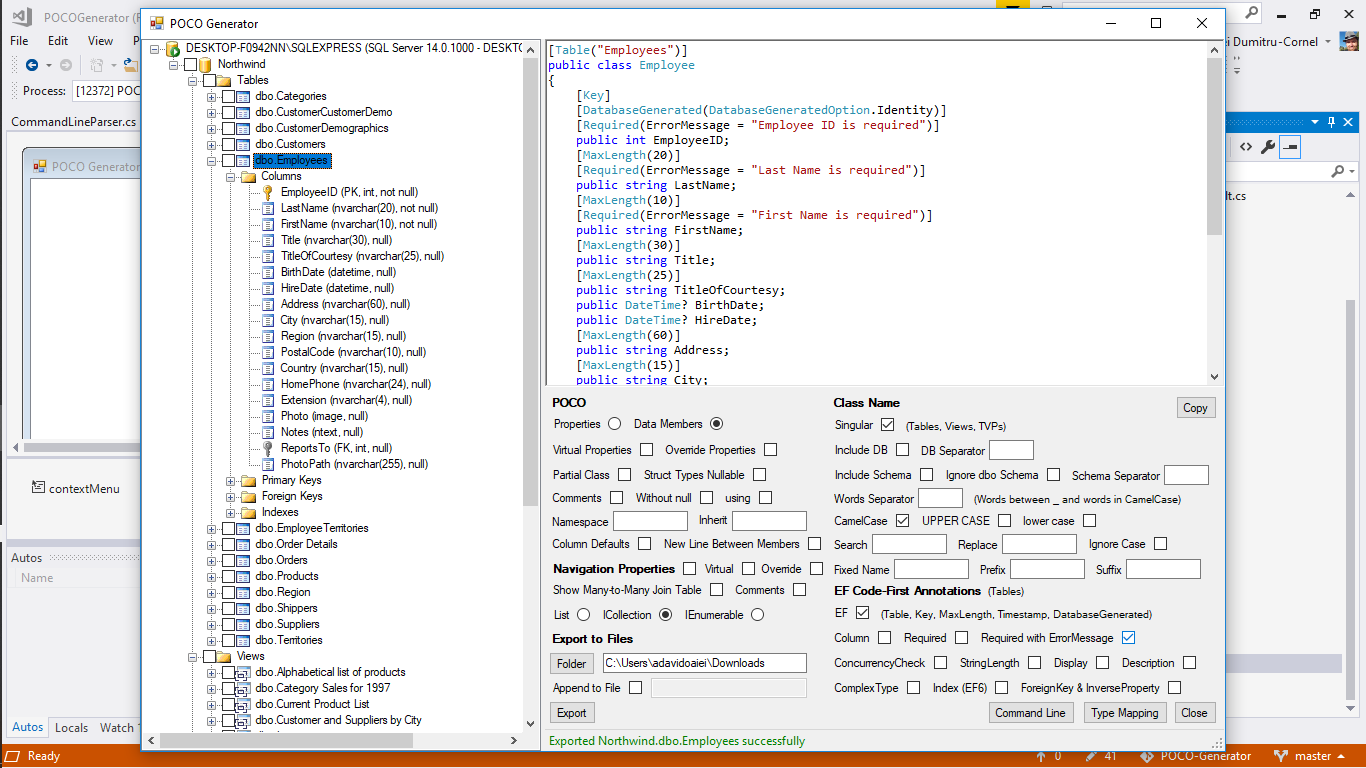
Task: Click the Tables folder icon
Action: point(224,80)
